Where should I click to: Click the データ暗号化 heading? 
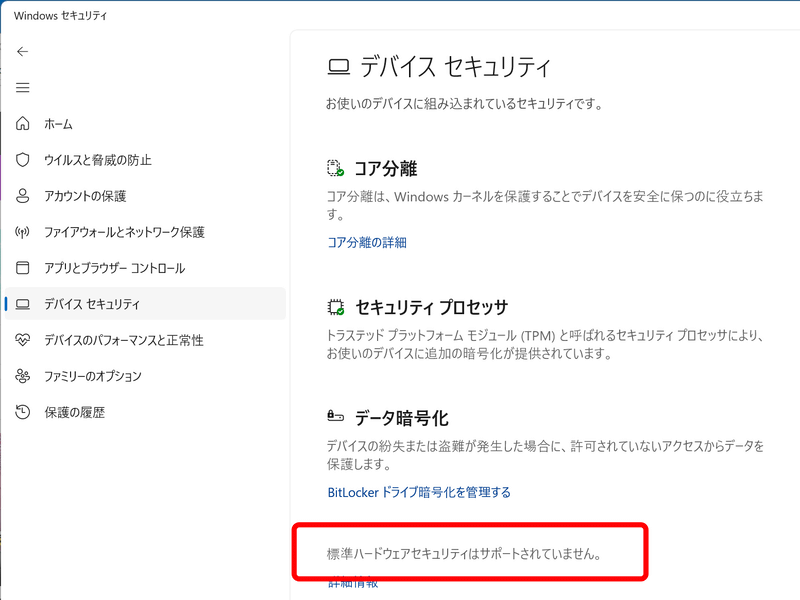coord(402,418)
